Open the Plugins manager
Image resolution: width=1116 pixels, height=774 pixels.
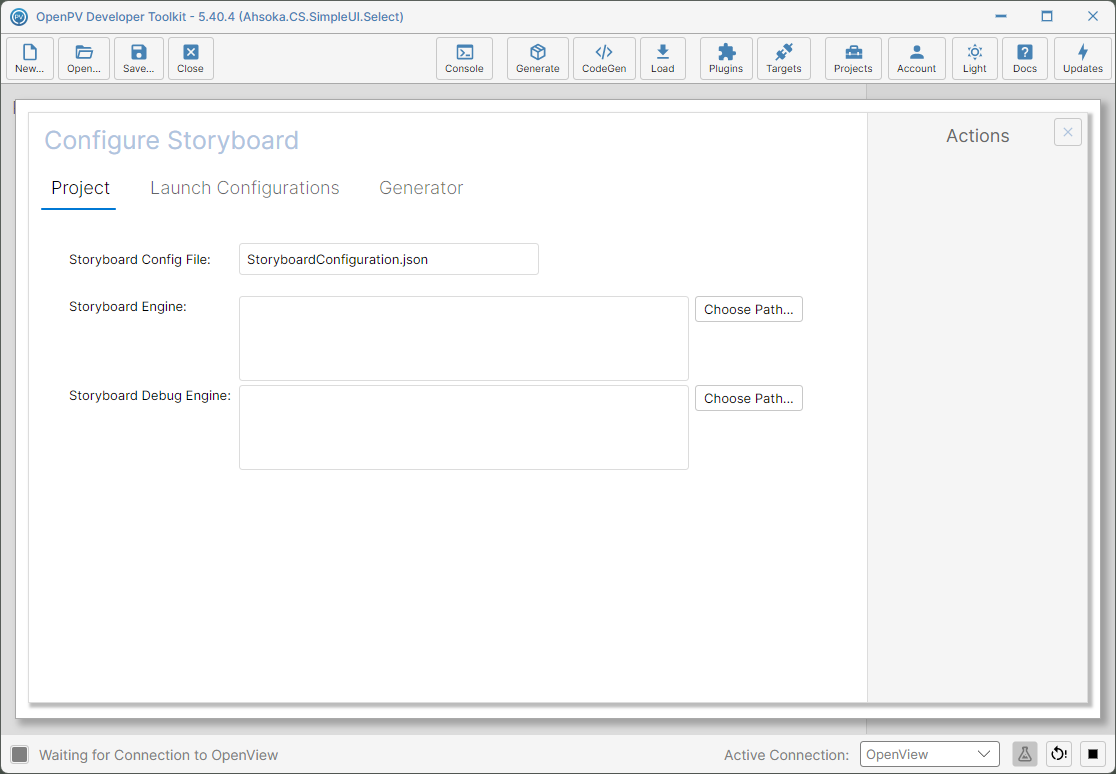(726, 58)
